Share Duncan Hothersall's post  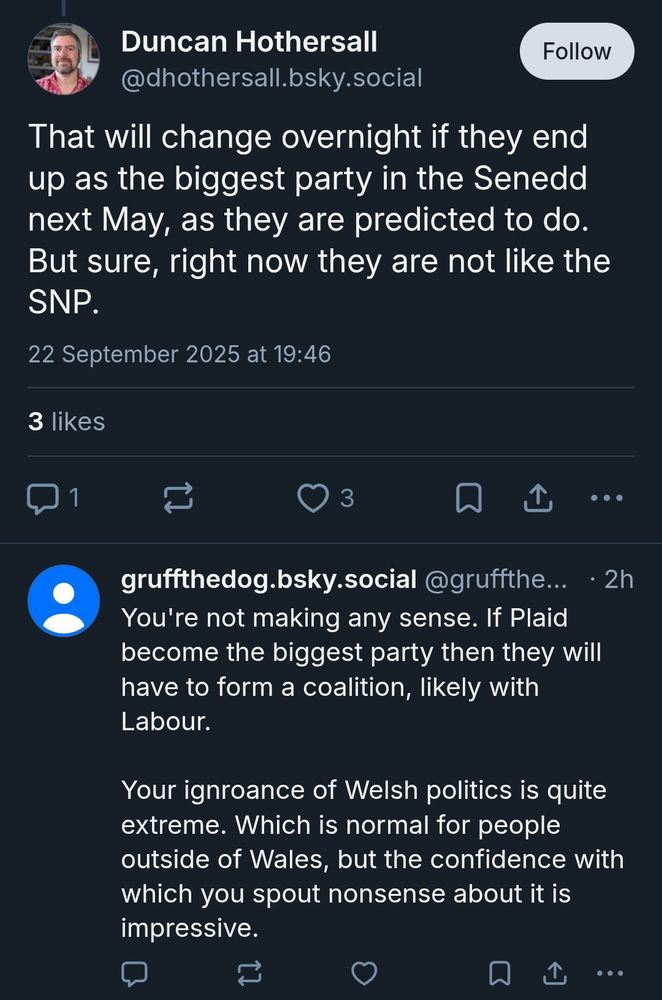(538, 497)
